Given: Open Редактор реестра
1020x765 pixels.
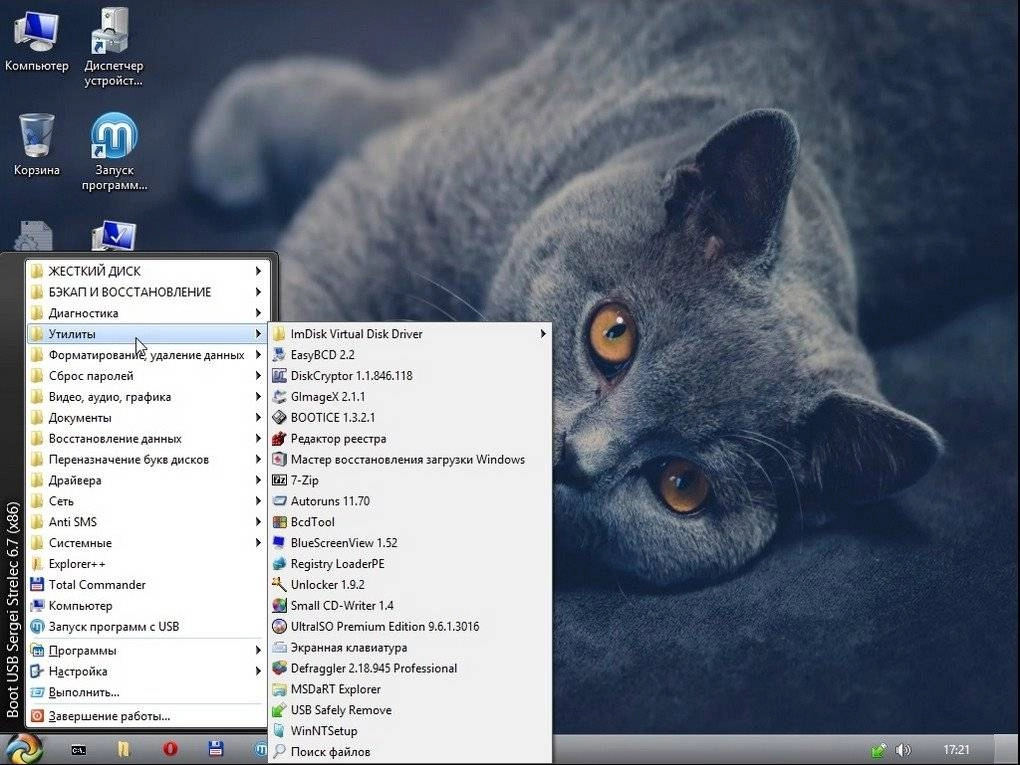Looking at the screenshot, I should 410,438.
